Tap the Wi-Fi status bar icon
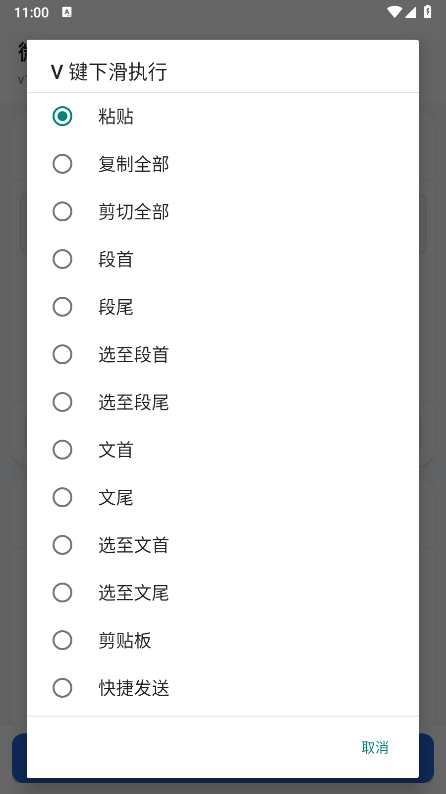The image size is (446, 794). 394,12
